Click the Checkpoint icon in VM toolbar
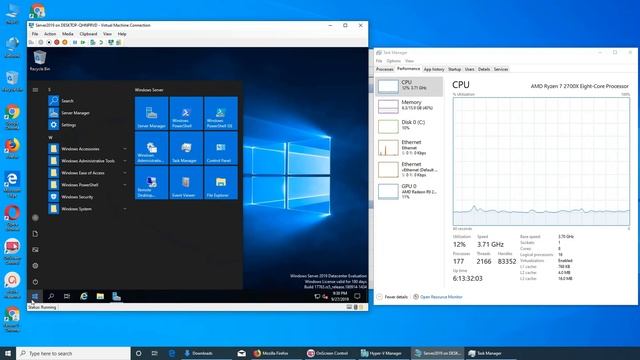This screenshot has height=360, width=640. pos(93,42)
